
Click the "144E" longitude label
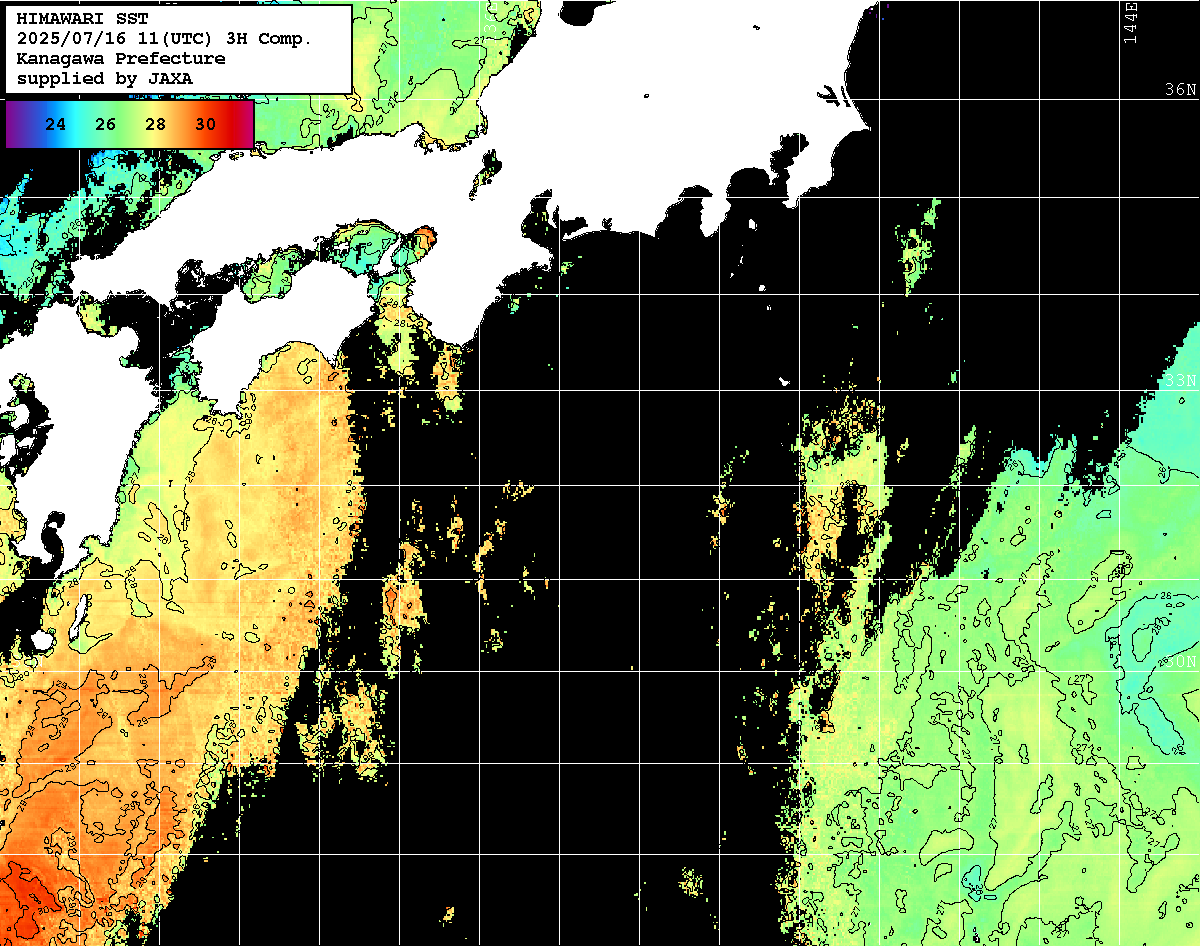(1131, 23)
